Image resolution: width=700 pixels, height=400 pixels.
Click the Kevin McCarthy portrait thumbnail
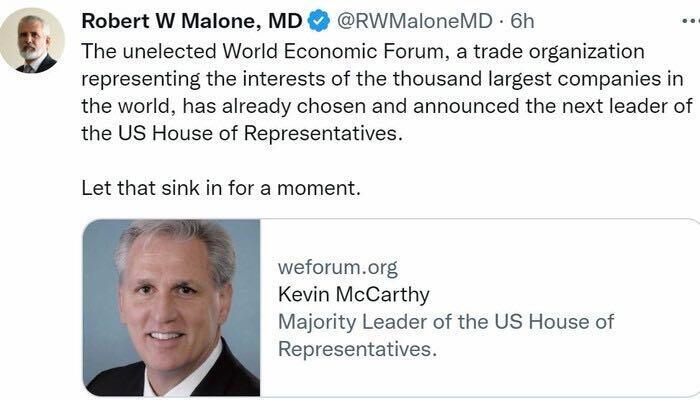(x=172, y=307)
